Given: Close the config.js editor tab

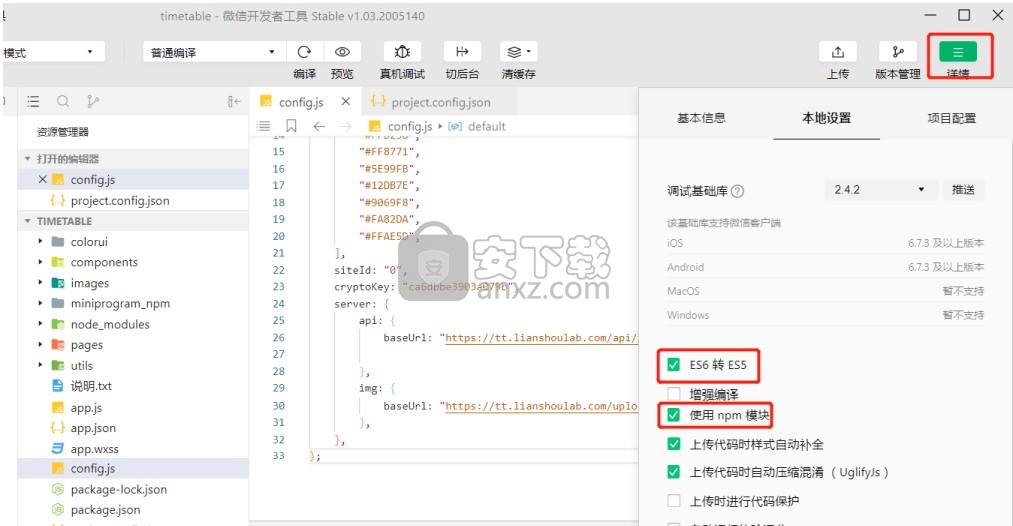Looking at the screenshot, I should coord(346,101).
